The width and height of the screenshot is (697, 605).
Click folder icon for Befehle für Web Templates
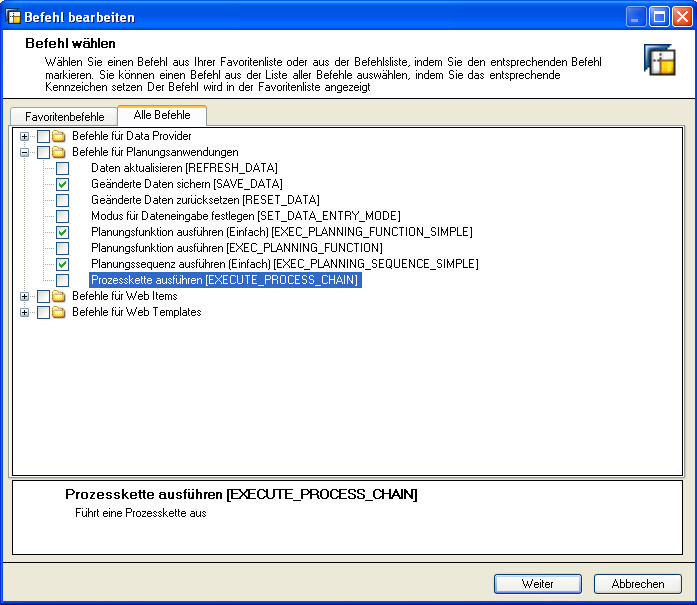click(59, 312)
